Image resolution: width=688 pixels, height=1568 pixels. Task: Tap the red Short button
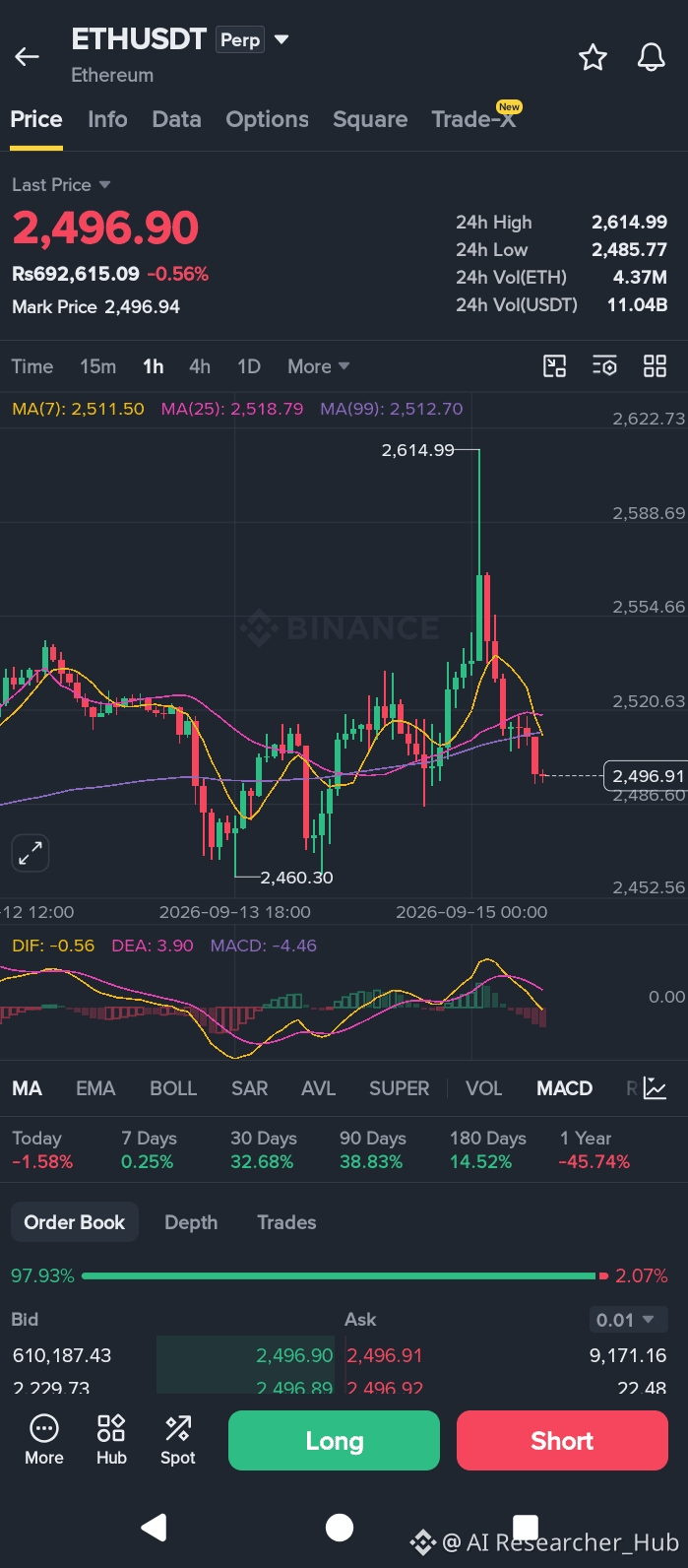[x=562, y=1441]
